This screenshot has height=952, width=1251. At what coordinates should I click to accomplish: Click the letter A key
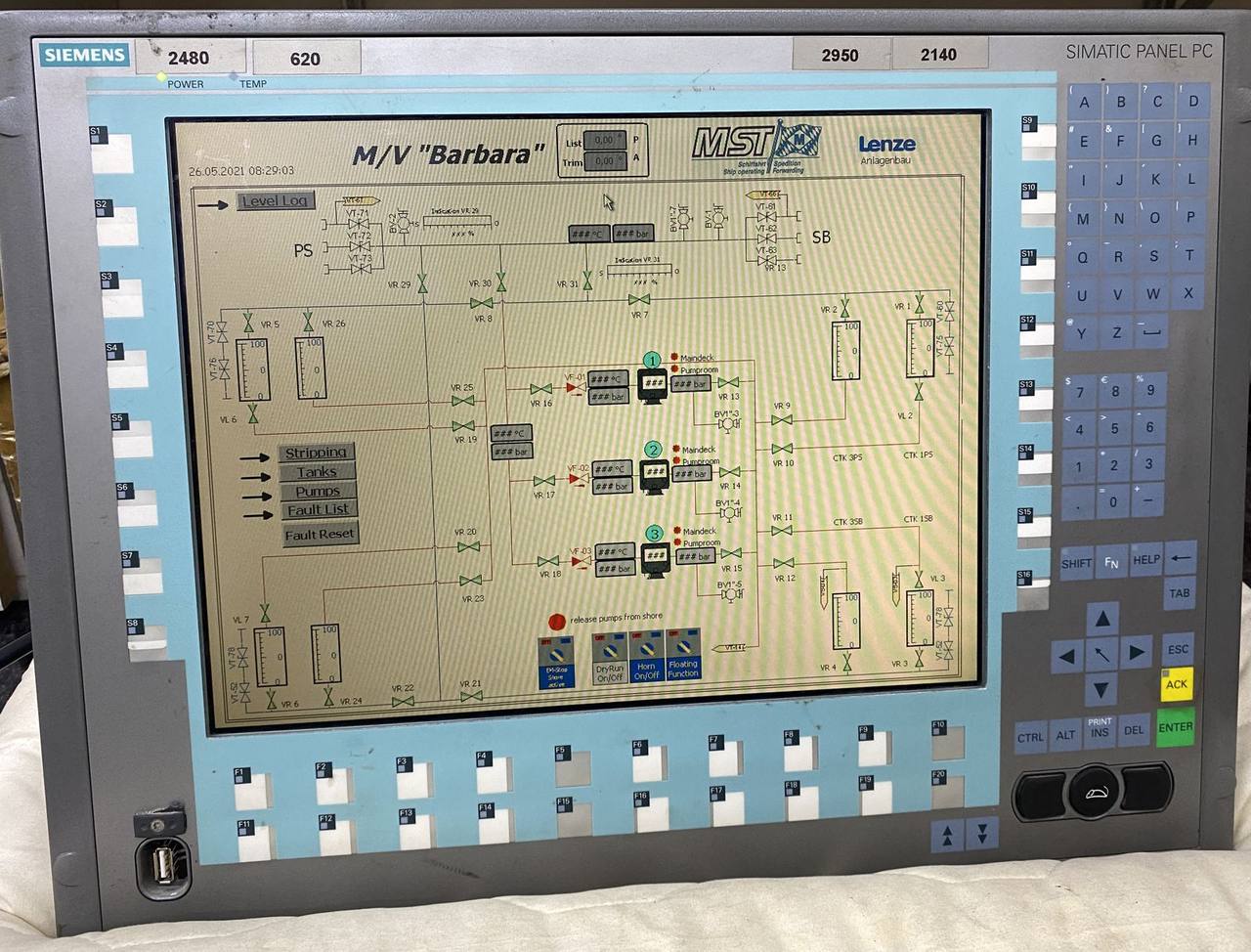pyautogui.click(x=1084, y=103)
